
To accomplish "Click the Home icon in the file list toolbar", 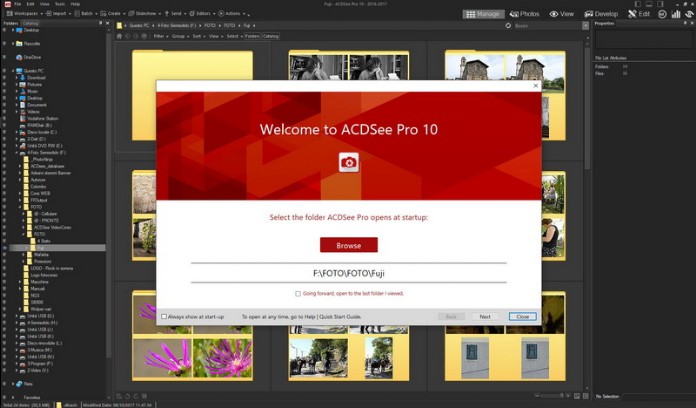I will (x=119, y=36).
